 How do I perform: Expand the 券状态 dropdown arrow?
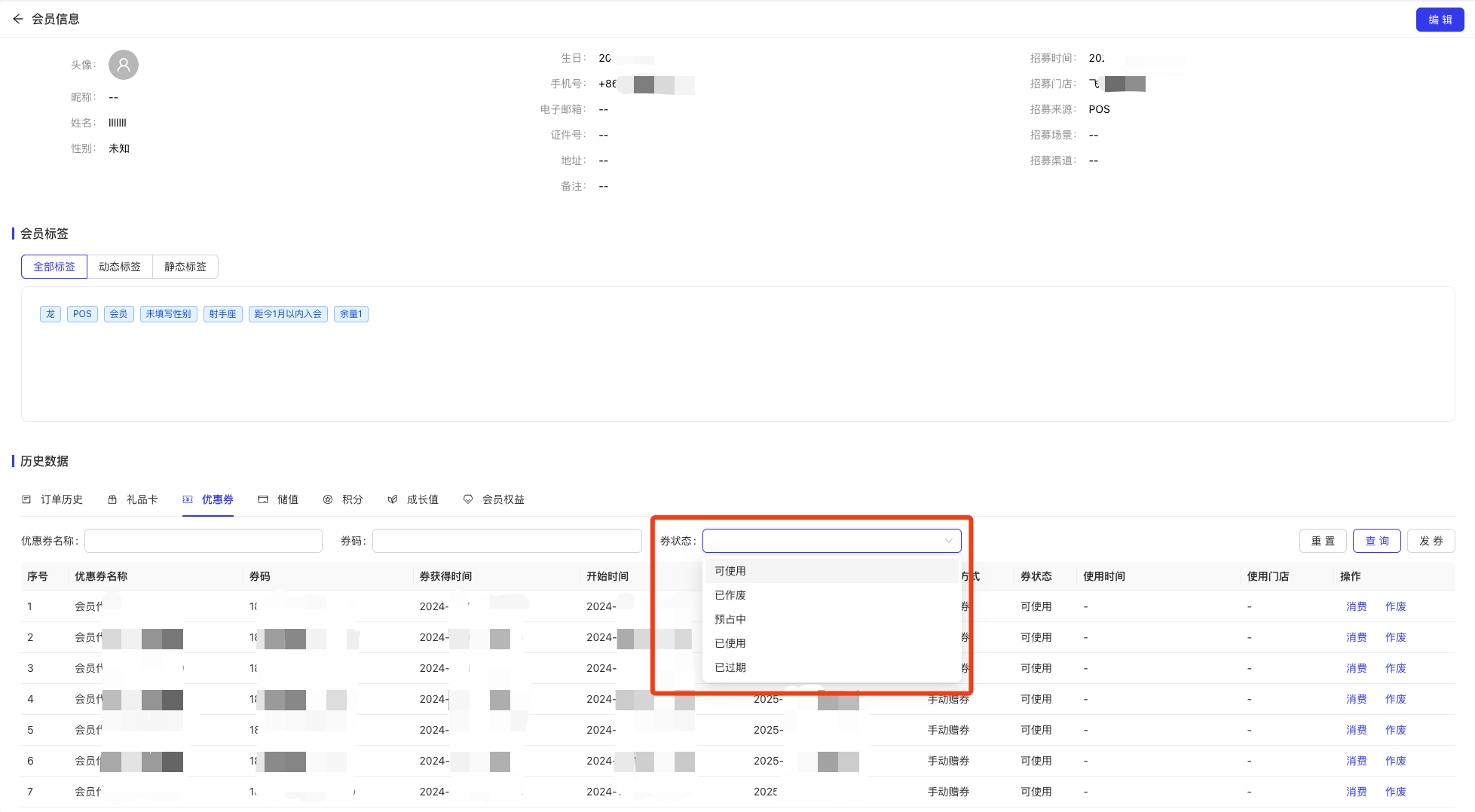coord(949,541)
